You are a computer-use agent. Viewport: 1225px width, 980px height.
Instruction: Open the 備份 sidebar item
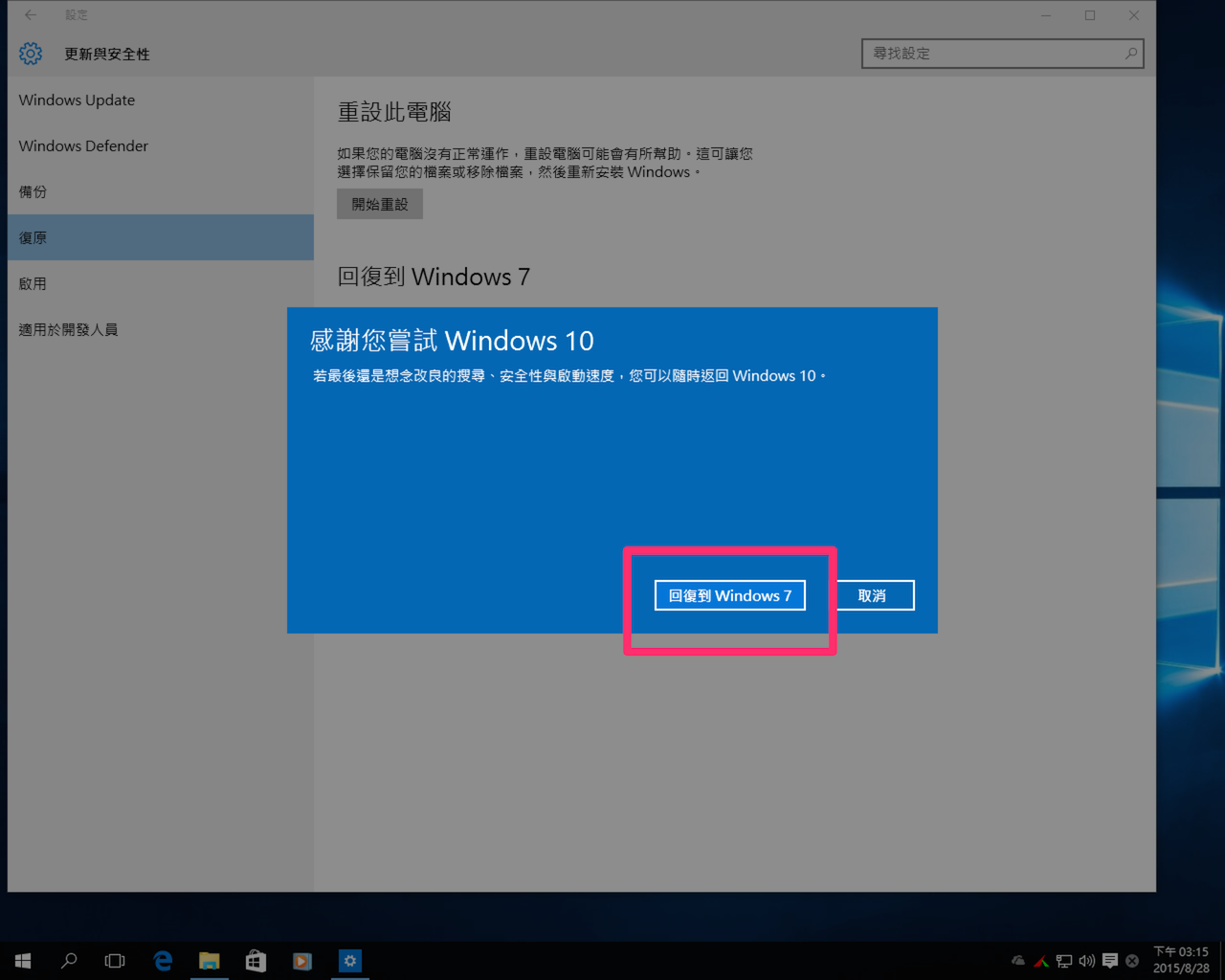161,191
